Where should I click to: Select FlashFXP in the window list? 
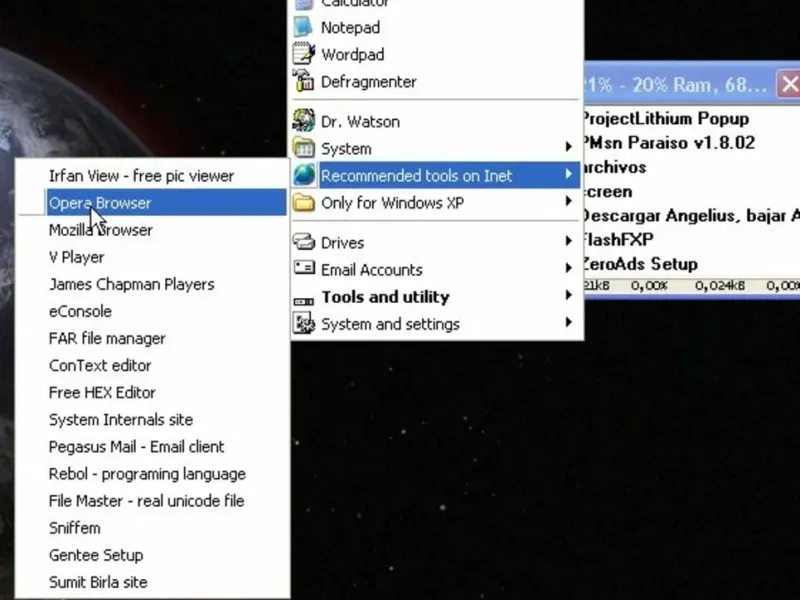pyautogui.click(x=618, y=240)
